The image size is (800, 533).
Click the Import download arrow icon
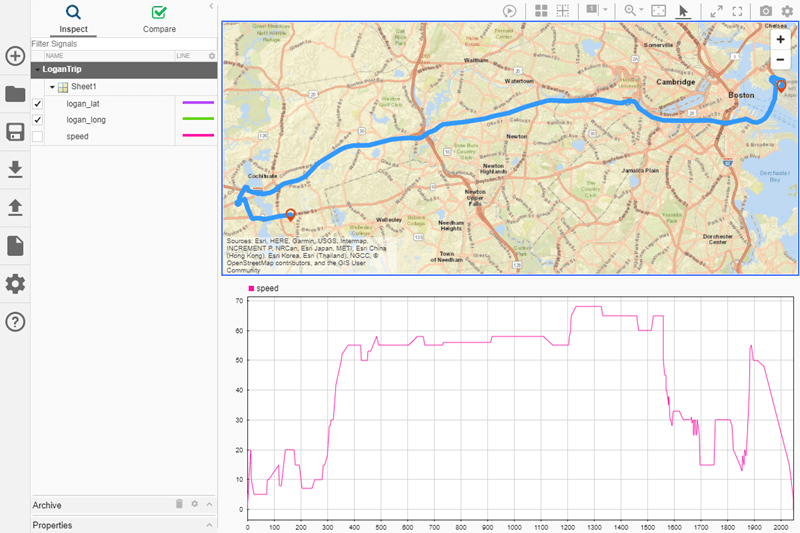(x=15, y=169)
